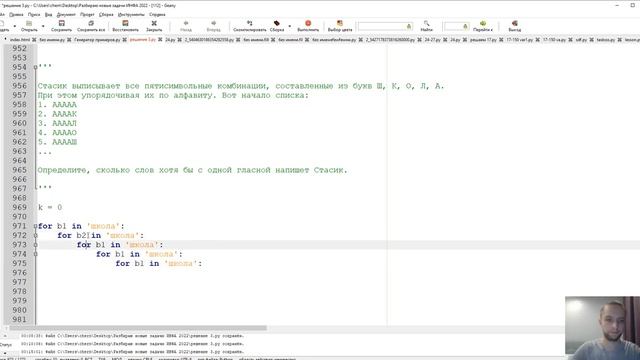Click the Revert (Восстановить) toolbar icon
Image resolution: width=640 pixels, height=360 pixels.
coord(125,24)
